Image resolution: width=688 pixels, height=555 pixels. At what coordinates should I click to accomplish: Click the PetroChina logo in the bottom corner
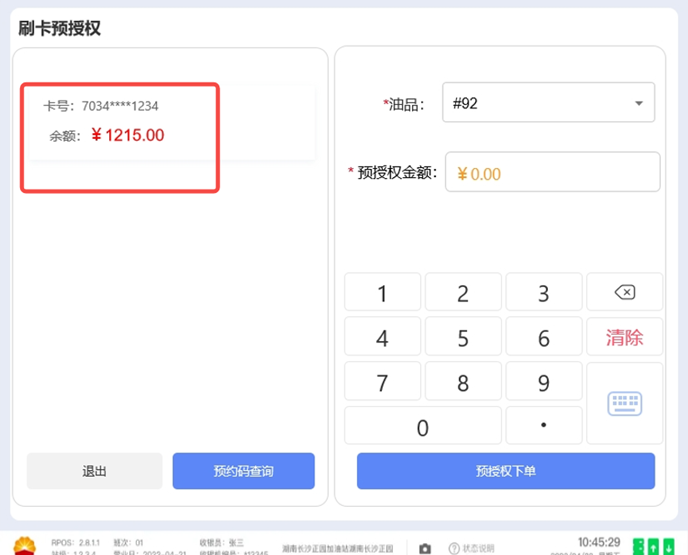20,545
